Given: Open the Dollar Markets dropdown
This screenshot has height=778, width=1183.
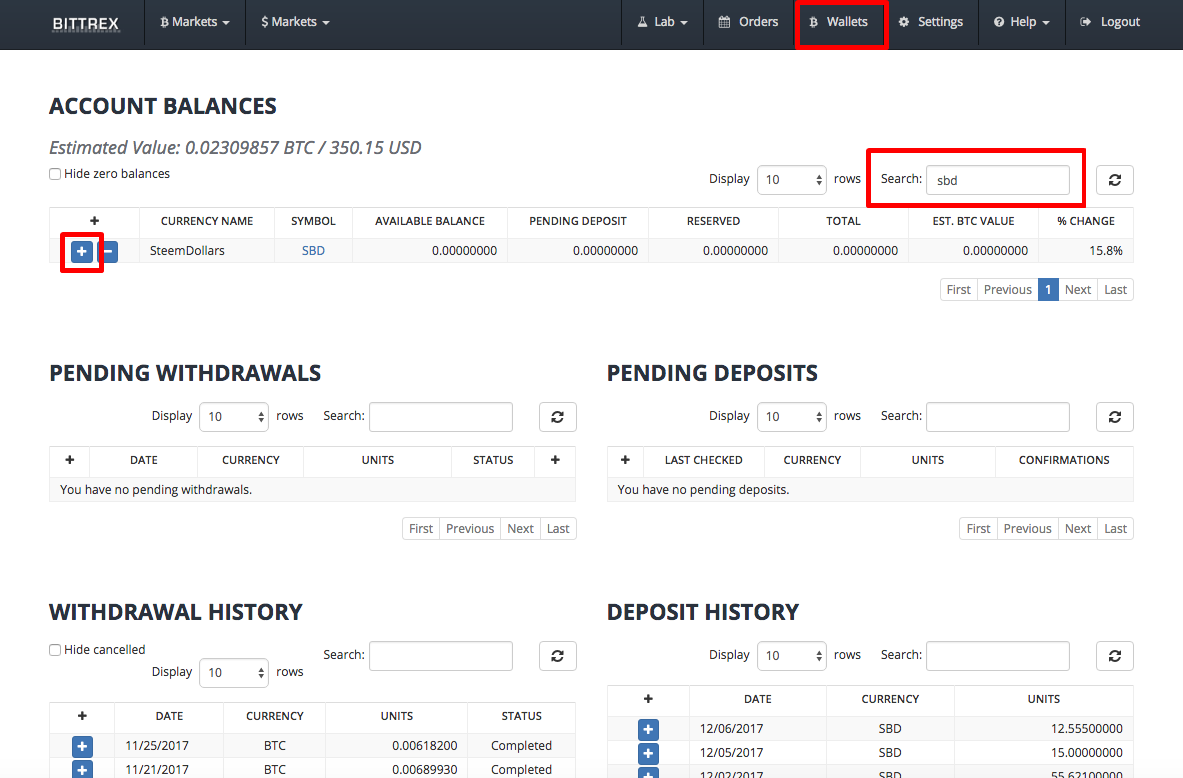Looking at the screenshot, I should [x=296, y=22].
